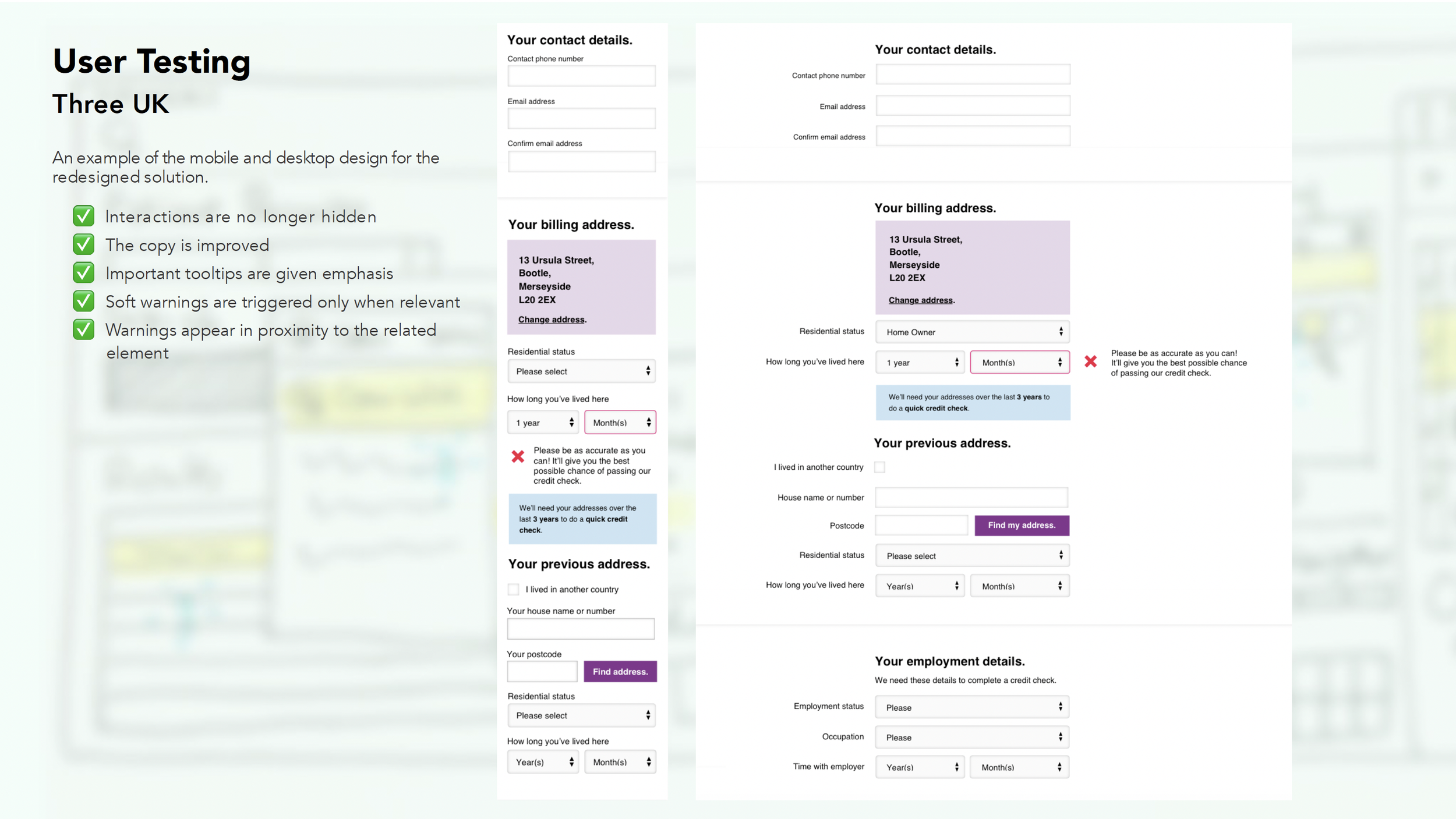Click green checkmark beside 'Warnings appear in proximity'
1456x819 pixels.
[x=84, y=329]
